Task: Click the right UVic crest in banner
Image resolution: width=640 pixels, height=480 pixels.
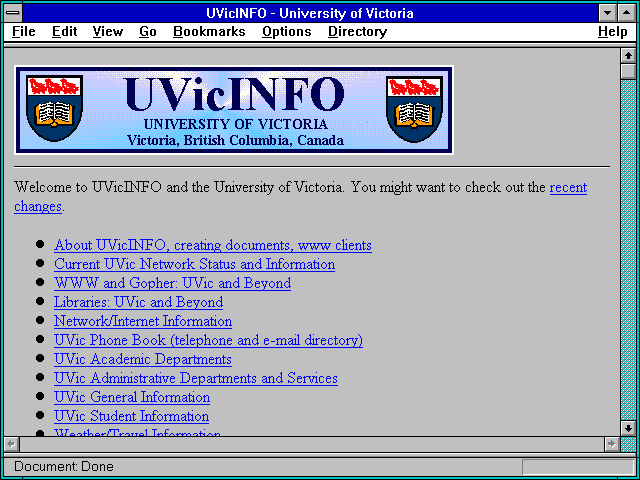Action: coord(414,109)
